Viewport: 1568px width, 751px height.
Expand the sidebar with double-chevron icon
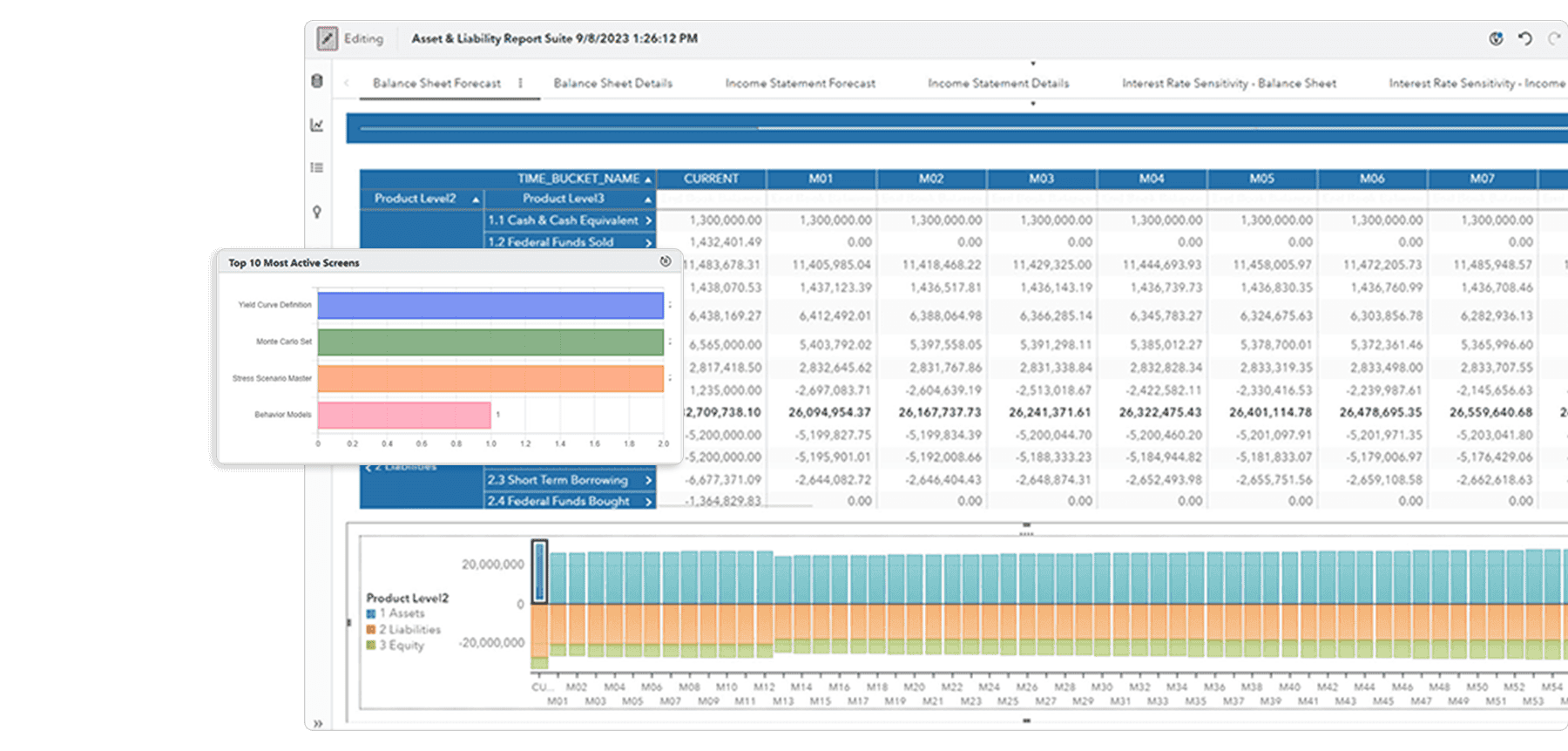pos(318,723)
